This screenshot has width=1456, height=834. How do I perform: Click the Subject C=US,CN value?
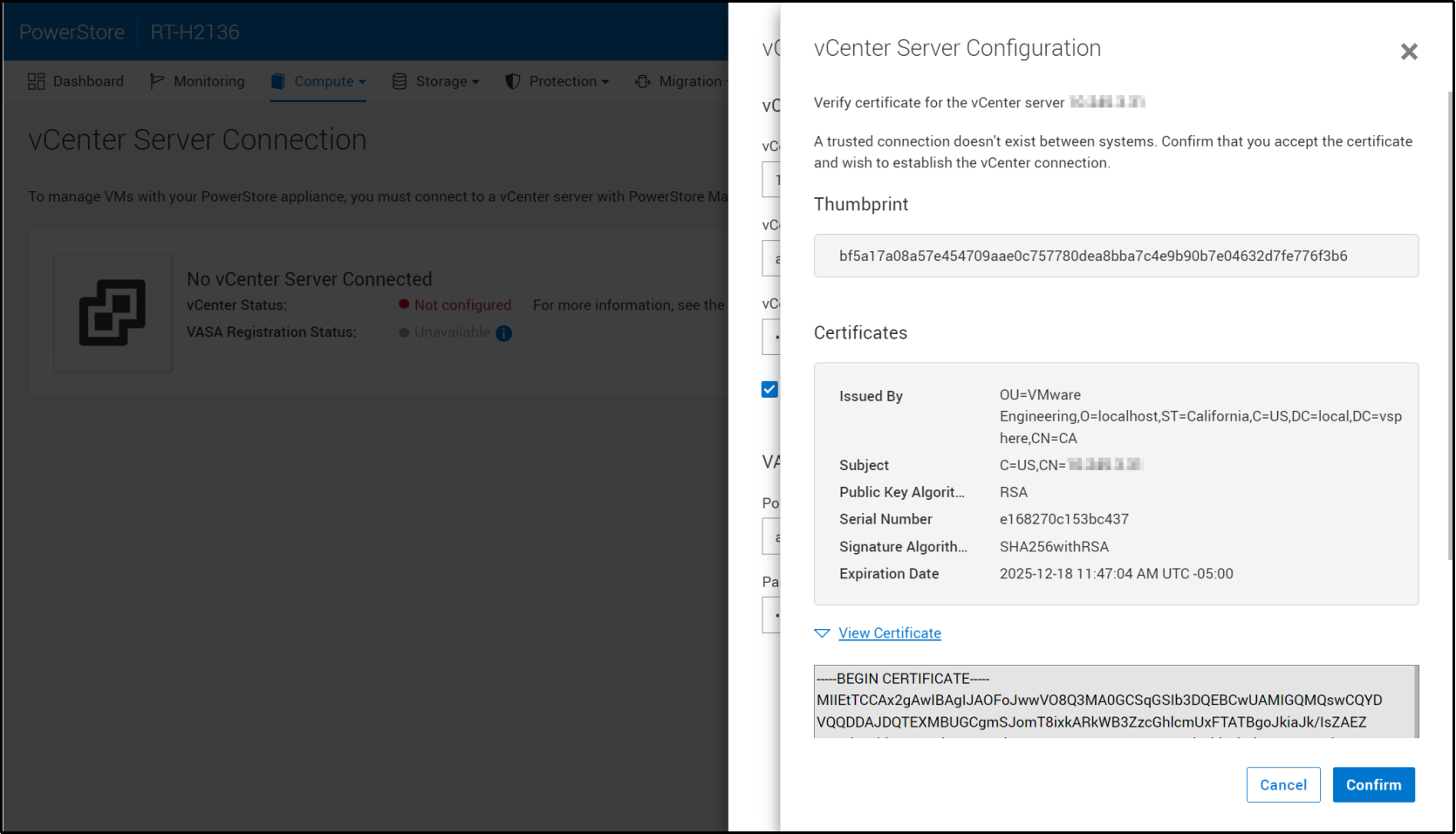[1071, 465]
